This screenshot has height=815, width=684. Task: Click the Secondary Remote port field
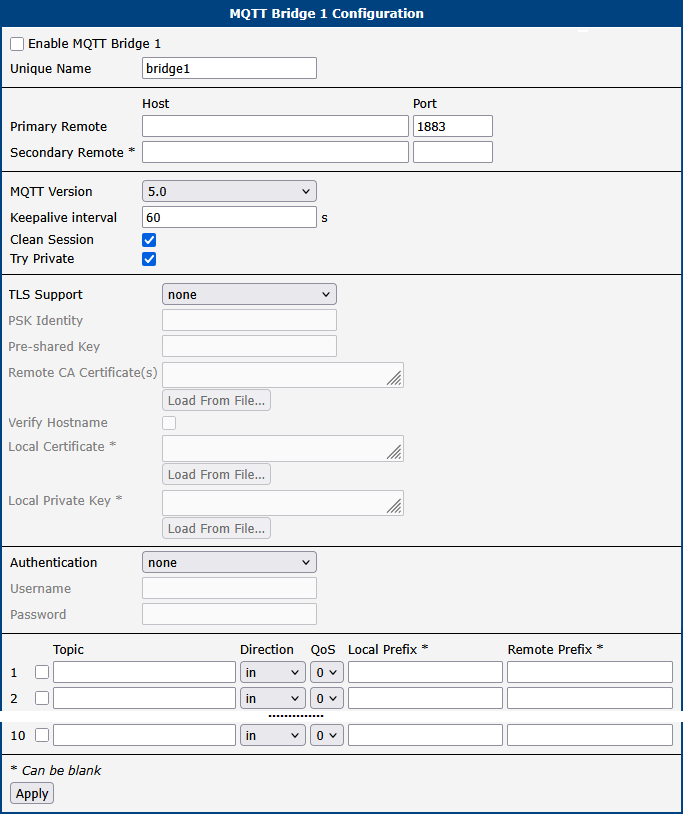click(x=453, y=152)
